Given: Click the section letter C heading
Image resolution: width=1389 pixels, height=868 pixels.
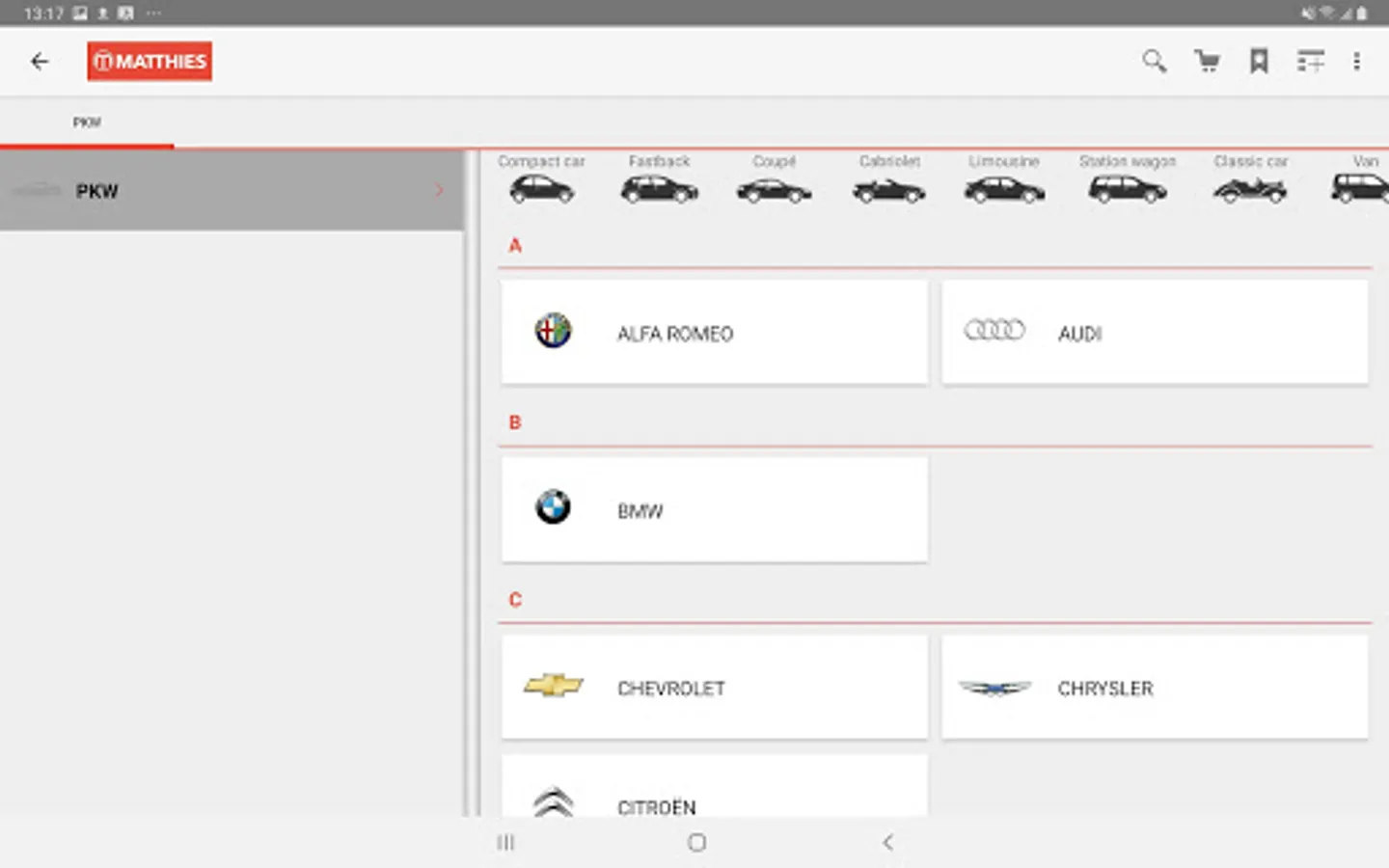Looking at the screenshot, I should (x=515, y=600).
